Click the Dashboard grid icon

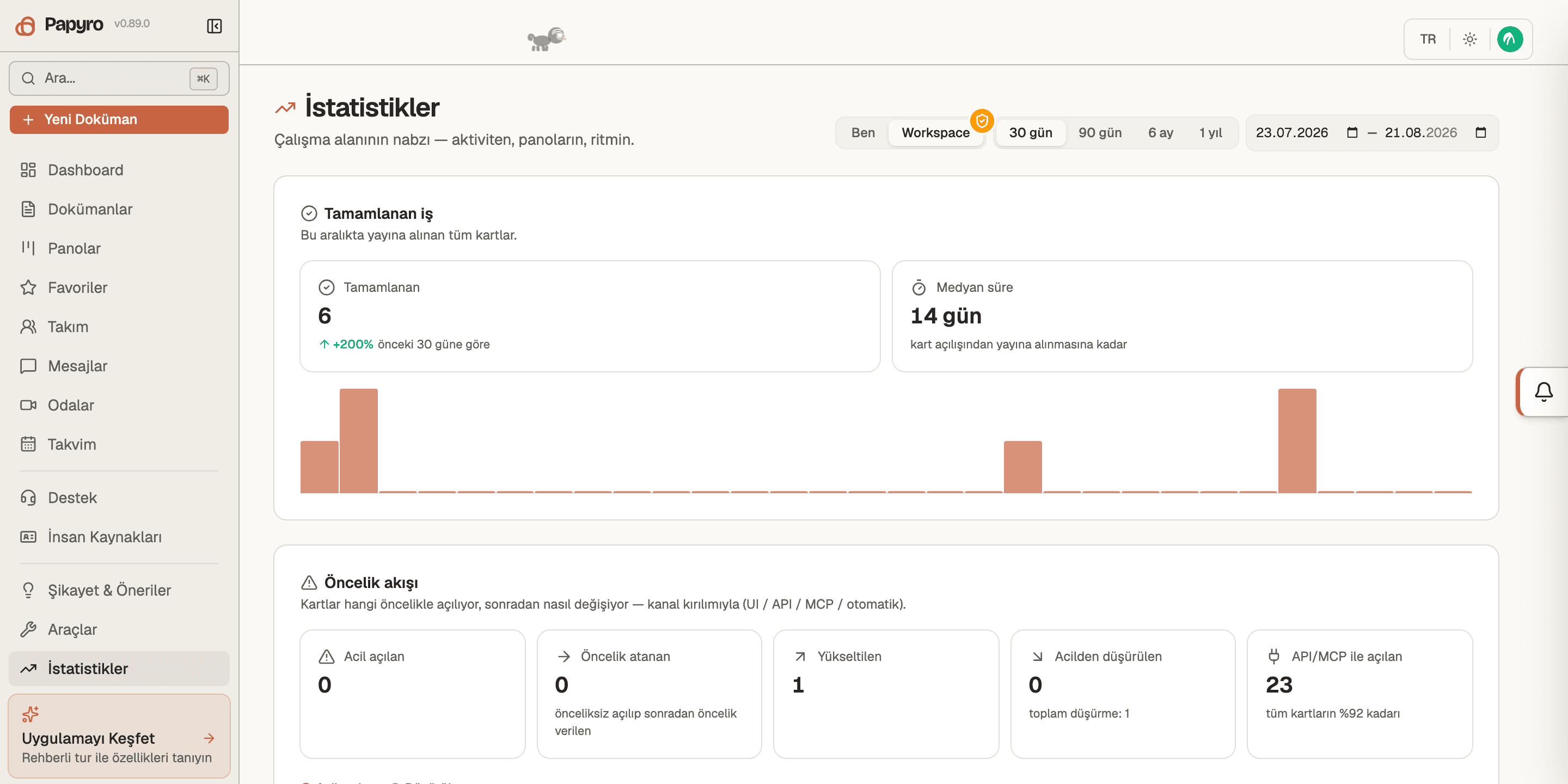[28, 170]
